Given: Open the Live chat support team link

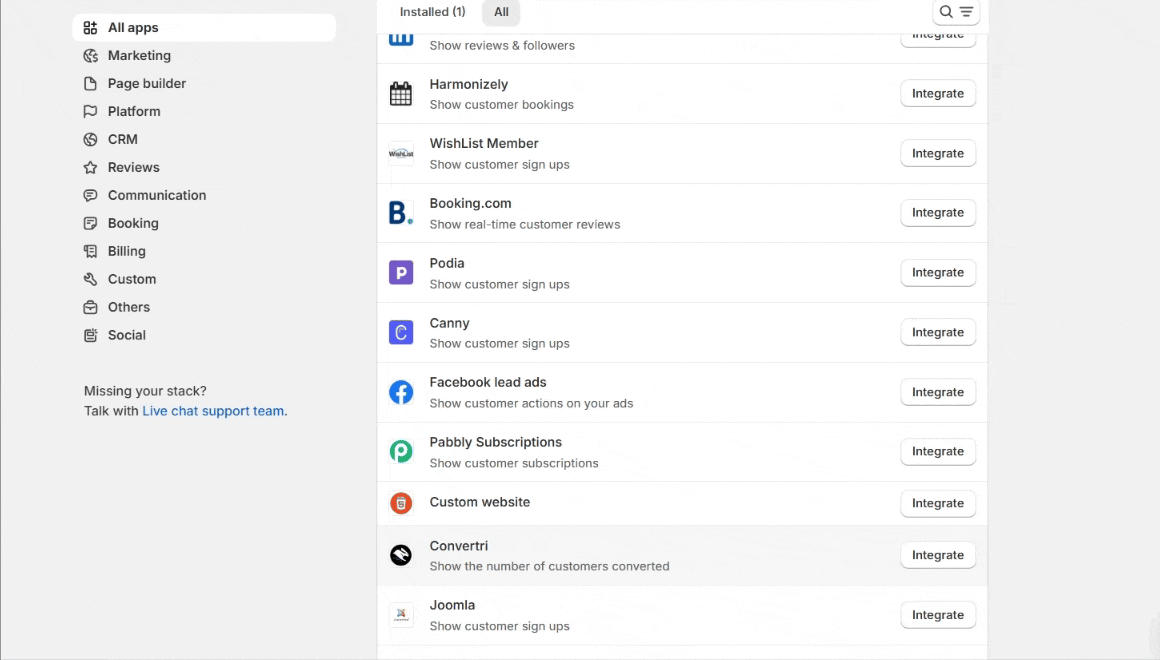Looking at the screenshot, I should [x=213, y=411].
